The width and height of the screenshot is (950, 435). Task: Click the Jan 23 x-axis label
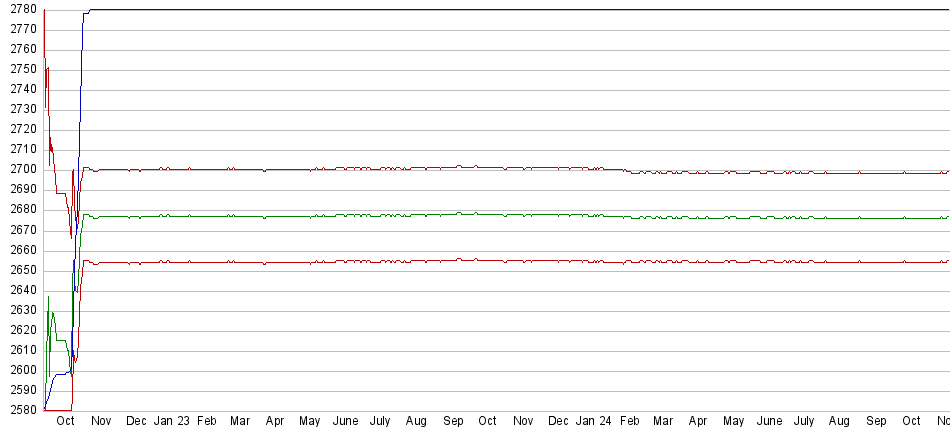171,422
